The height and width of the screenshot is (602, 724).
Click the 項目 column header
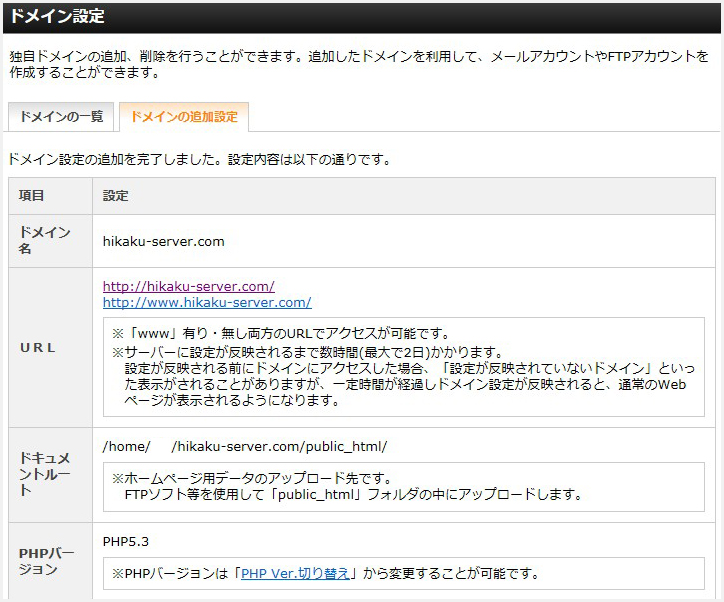32,196
